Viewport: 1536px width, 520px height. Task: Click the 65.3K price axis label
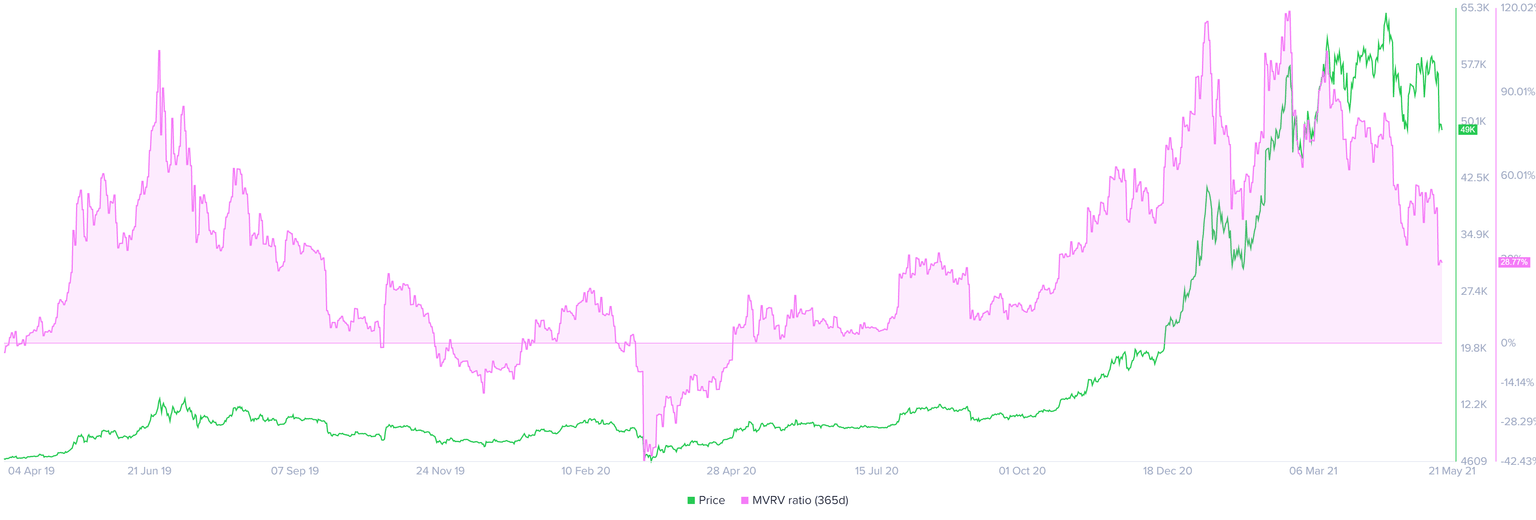tap(1476, 8)
